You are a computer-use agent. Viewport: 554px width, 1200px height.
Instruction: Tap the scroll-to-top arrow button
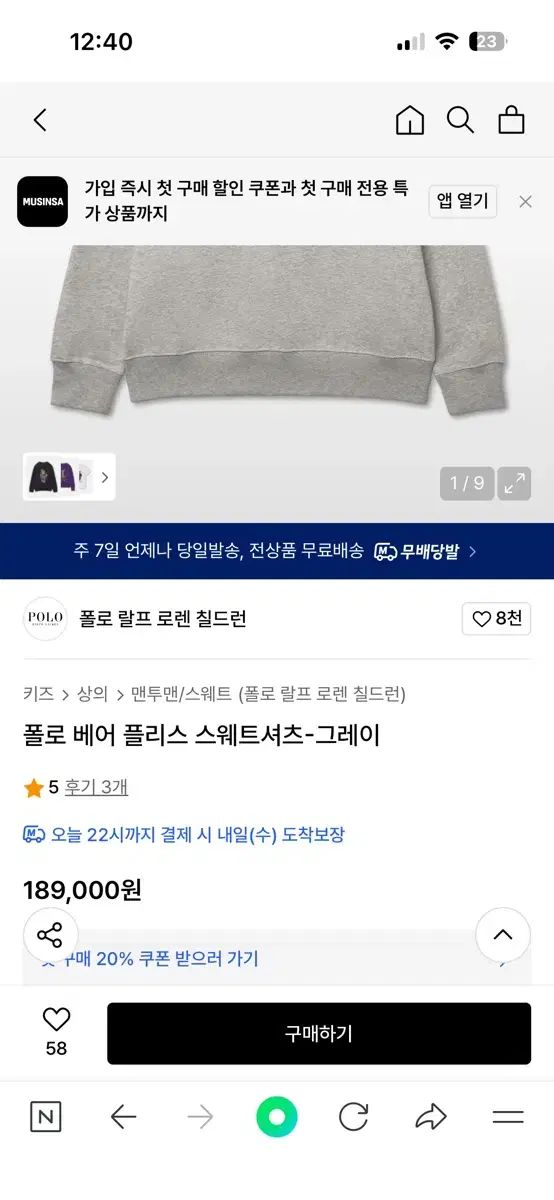click(x=503, y=936)
